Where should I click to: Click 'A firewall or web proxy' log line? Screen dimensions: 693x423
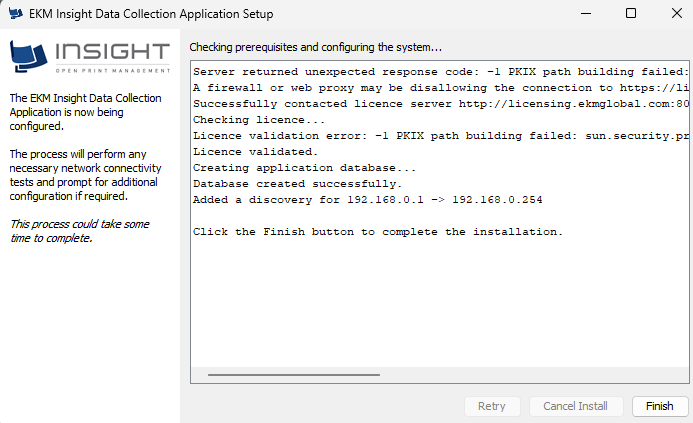[441, 88]
